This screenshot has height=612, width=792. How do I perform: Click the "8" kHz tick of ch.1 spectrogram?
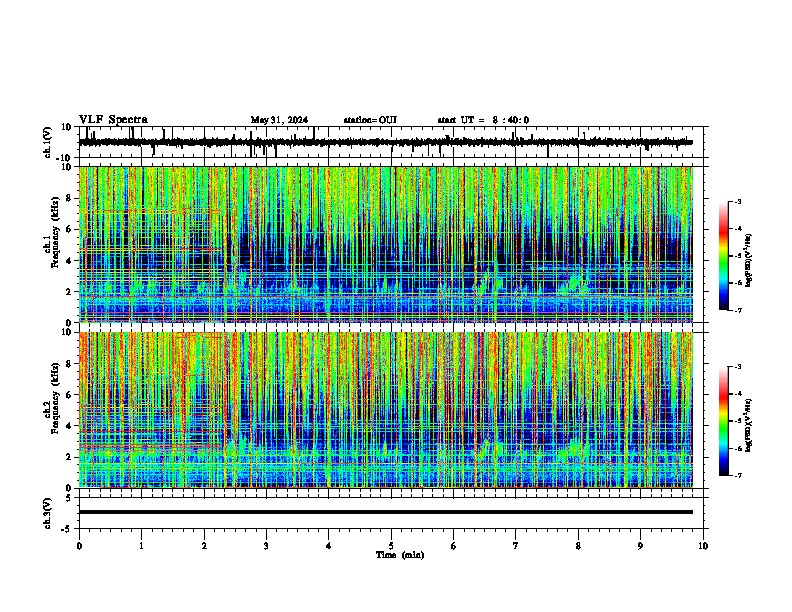point(69,198)
